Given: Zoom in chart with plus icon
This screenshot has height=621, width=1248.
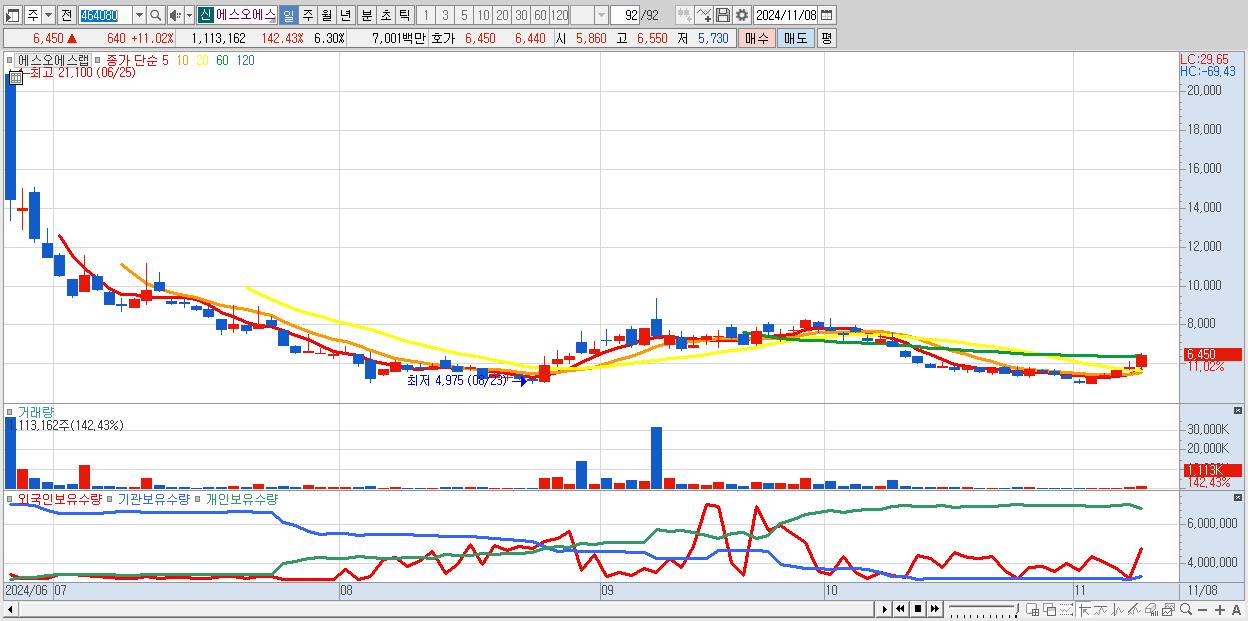Looking at the screenshot, I should (1220, 609).
